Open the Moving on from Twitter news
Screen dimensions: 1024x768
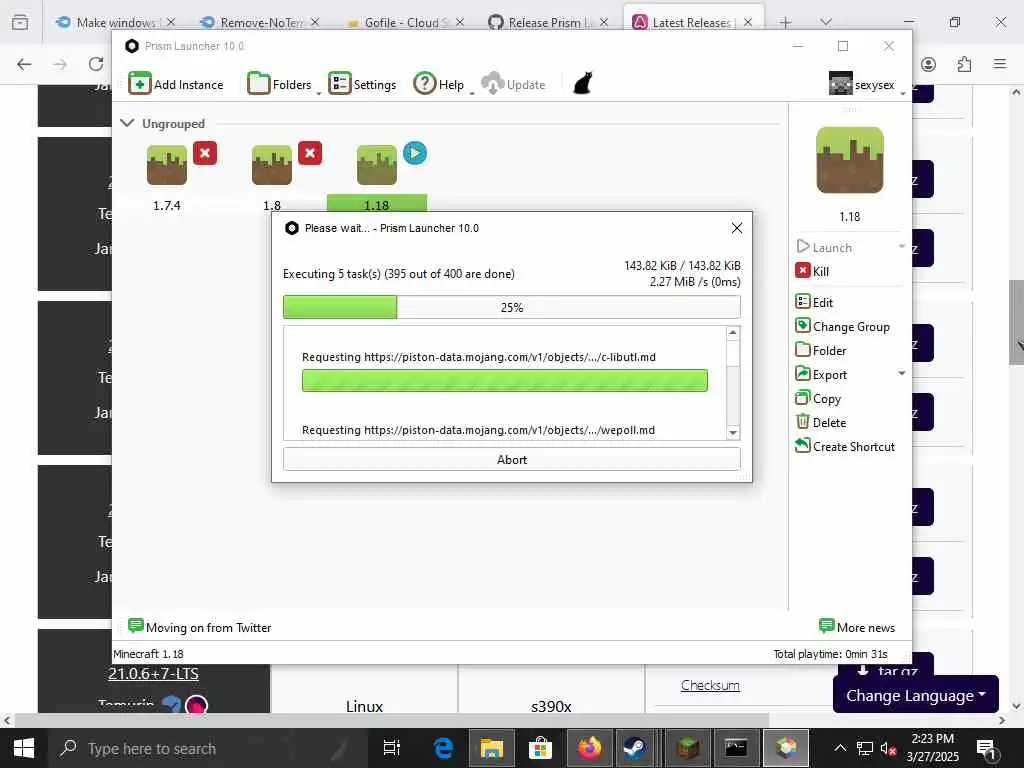coord(200,627)
